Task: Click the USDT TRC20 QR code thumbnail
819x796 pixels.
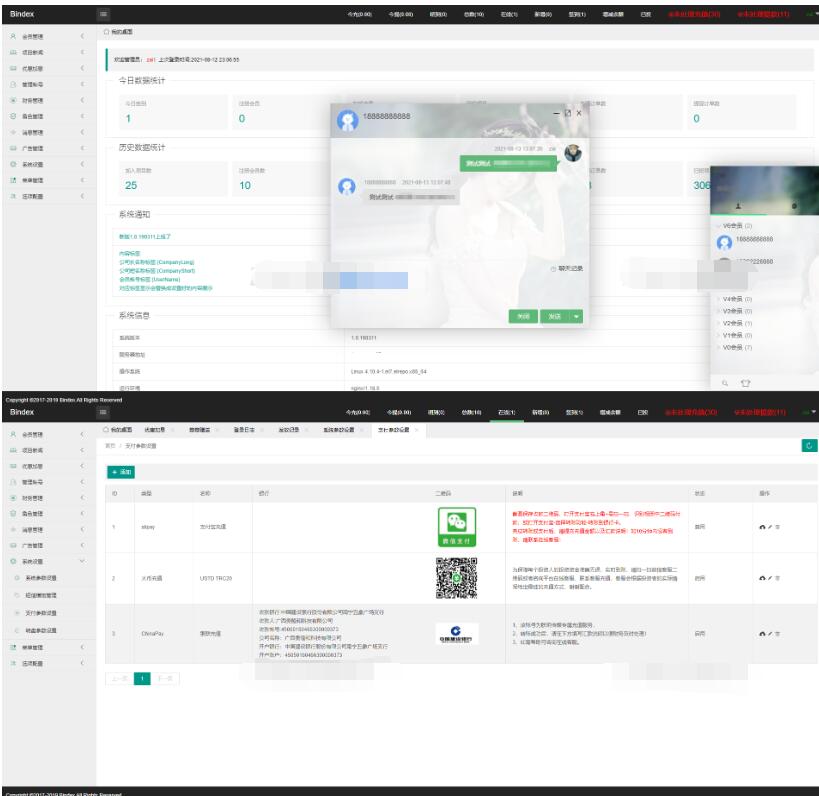Action: tap(455, 577)
